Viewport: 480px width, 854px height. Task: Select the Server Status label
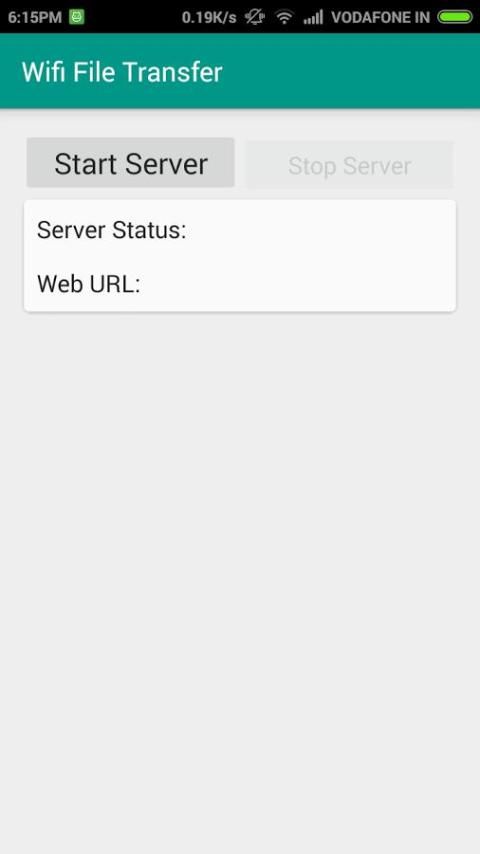[x=112, y=230]
